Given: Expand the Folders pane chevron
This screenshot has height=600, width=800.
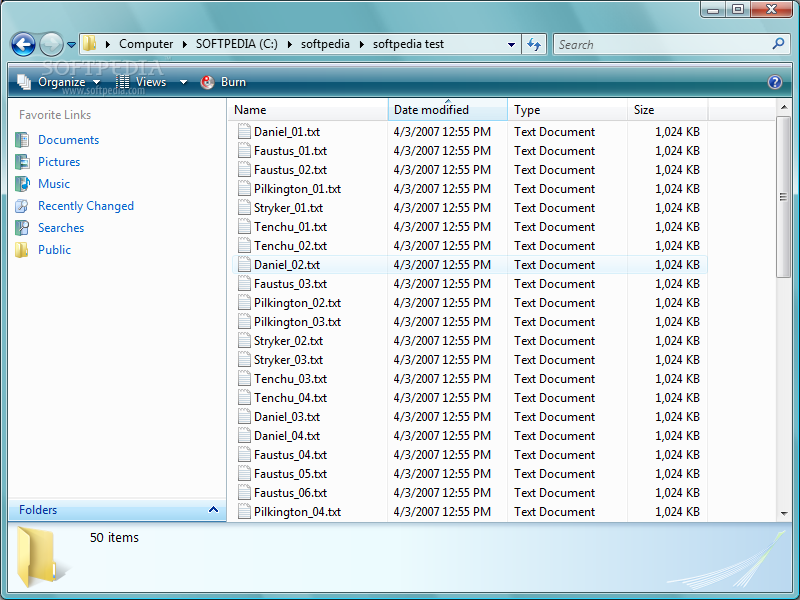Looking at the screenshot, I should 213,510.
